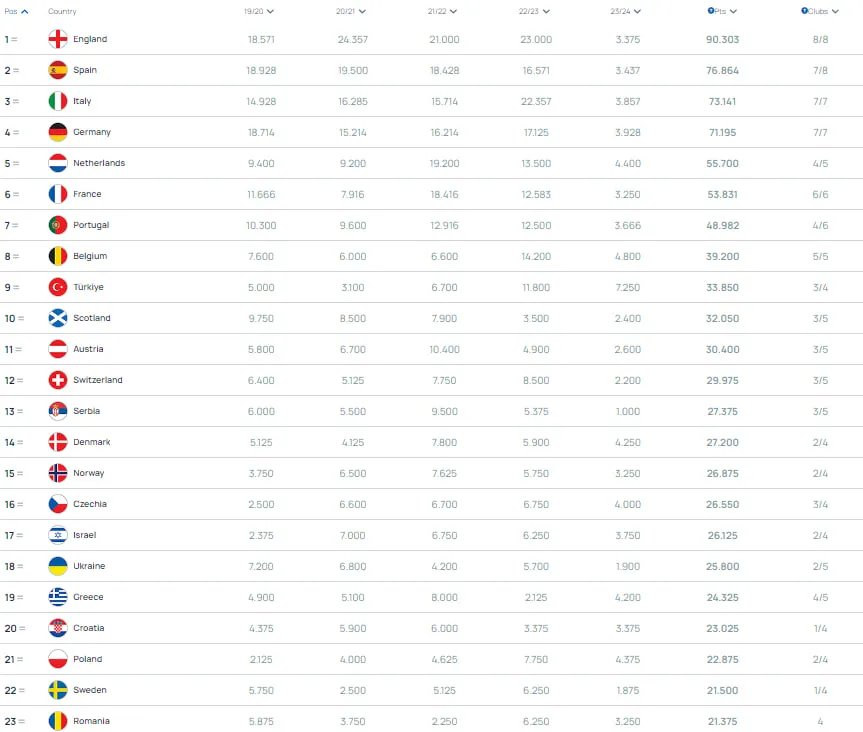
Task: Sort by the 20/21 season arrow
Action: (x=361, y=11)
